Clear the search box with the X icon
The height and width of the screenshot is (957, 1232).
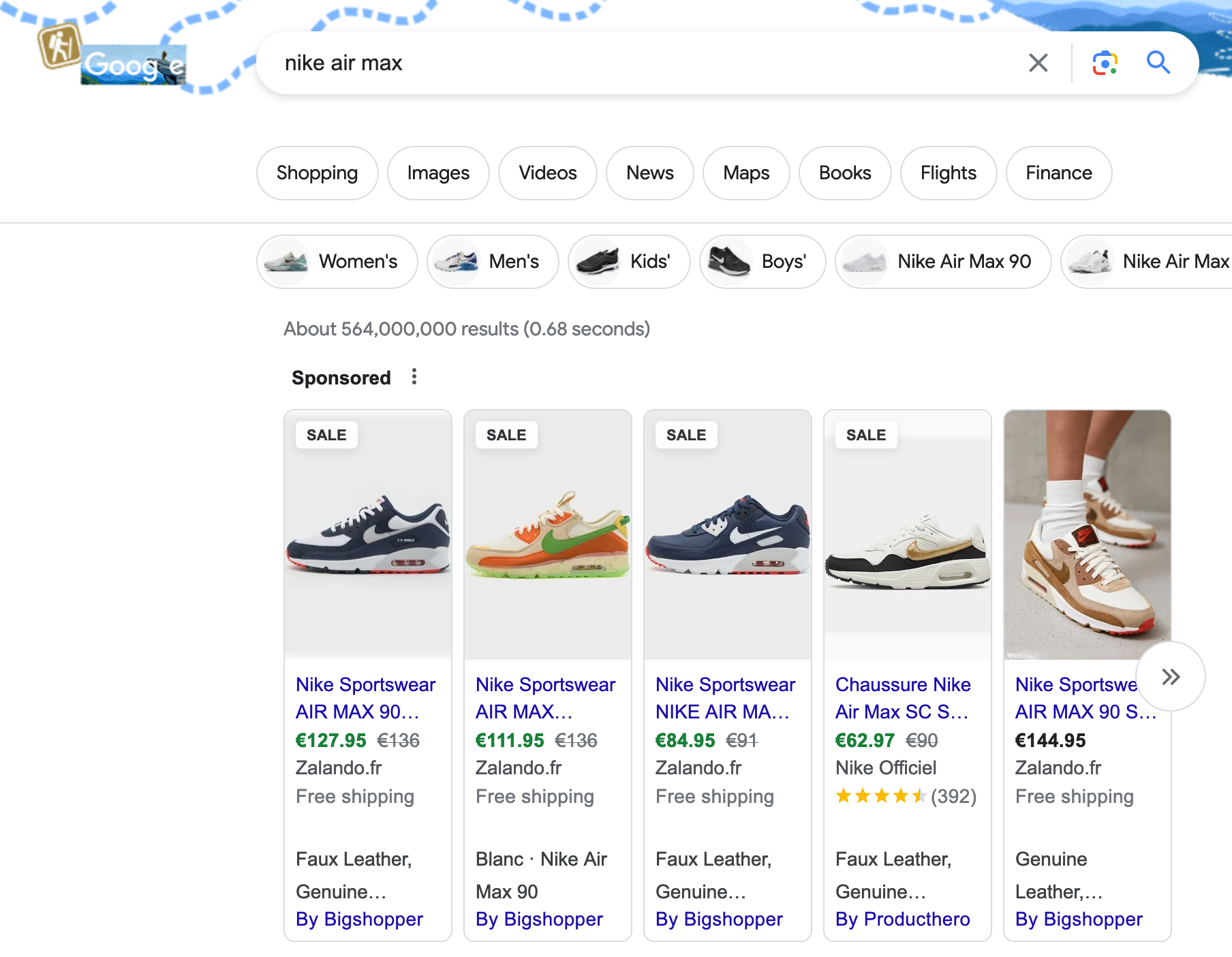coord(1038,63)
